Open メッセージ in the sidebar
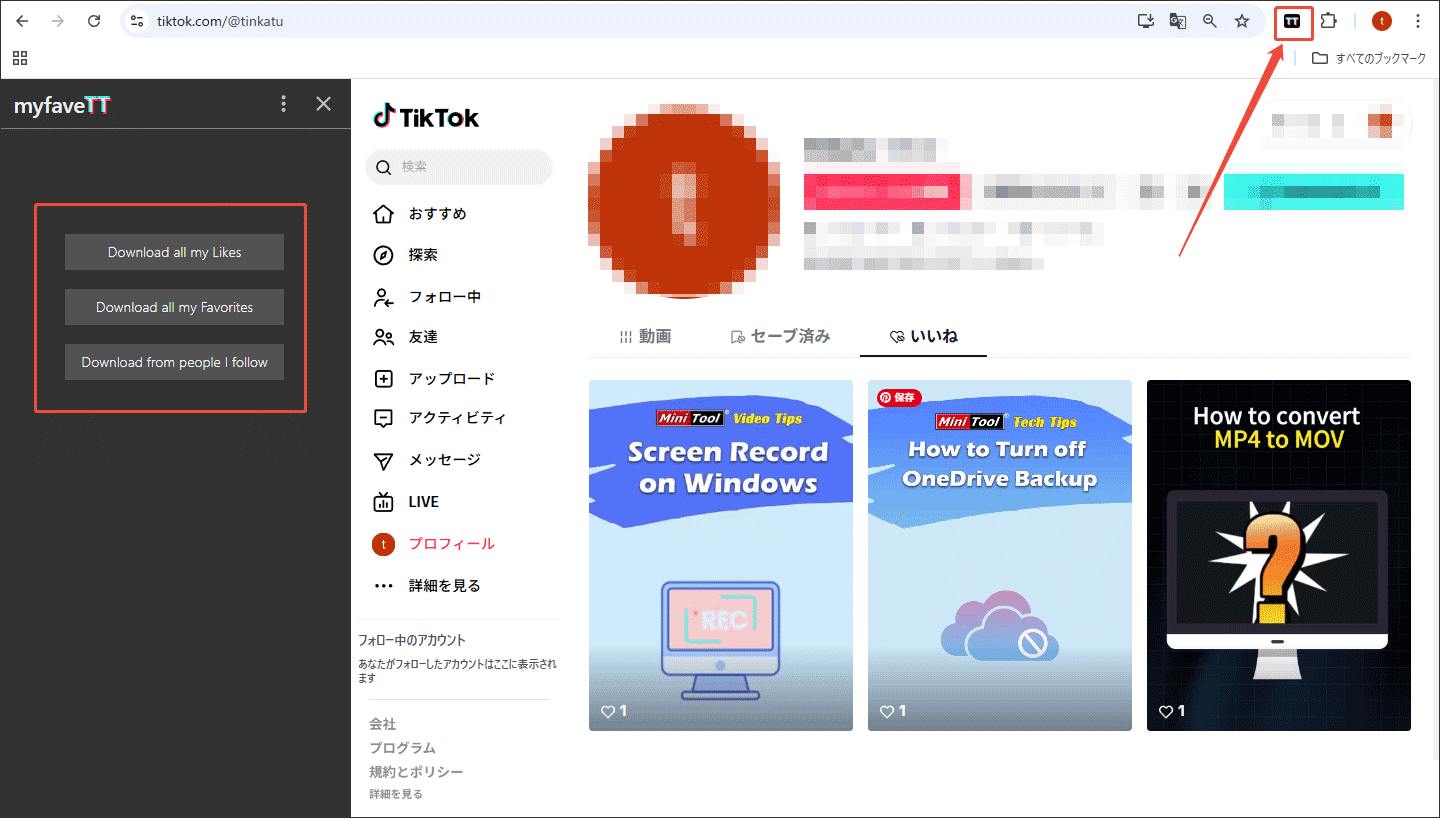The width and height of the screenshot is (1440, 818). coord(427,460)
